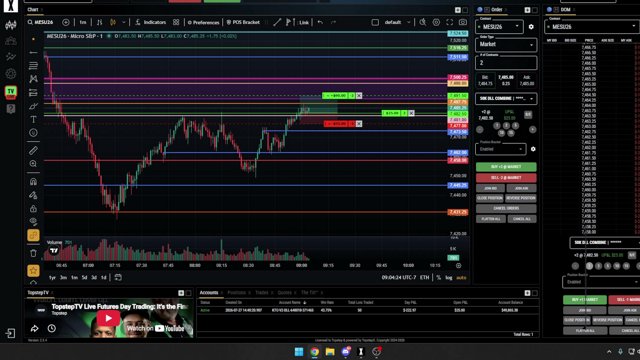Open Position Bracket settings gear
Viewport: 640px width, 360px height.
pos(533,149)
